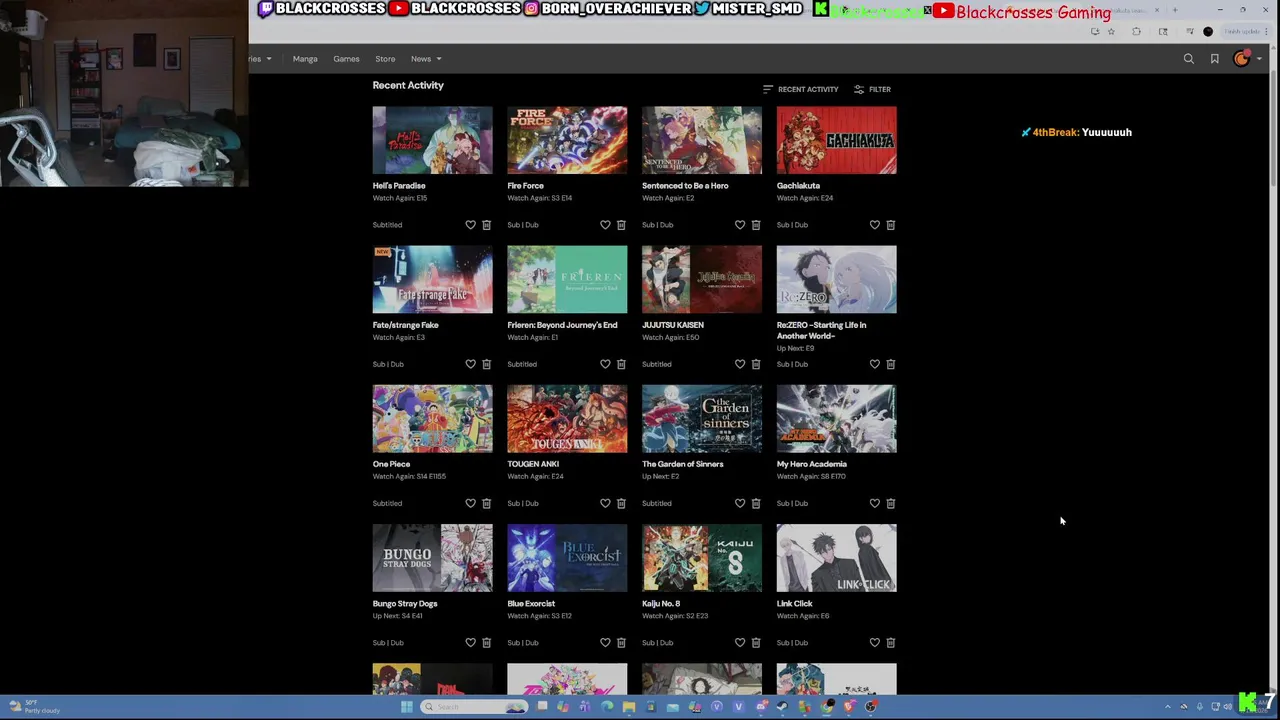Toggle favorite heart for Fire Force
Image resolution: width=1280 pixels, height=720 pixels.
(605, 225)
